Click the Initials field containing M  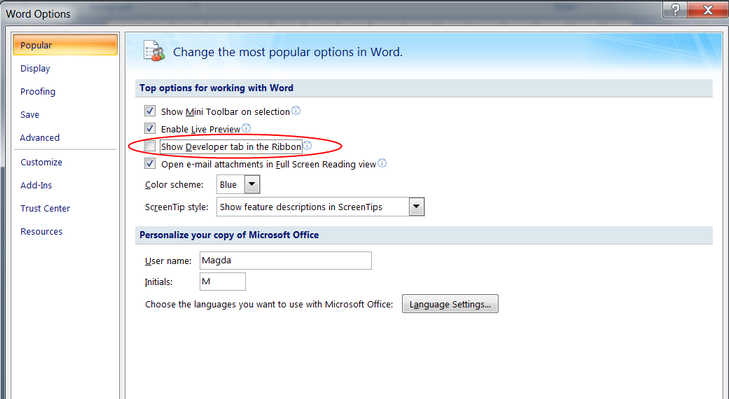point(222,281)
